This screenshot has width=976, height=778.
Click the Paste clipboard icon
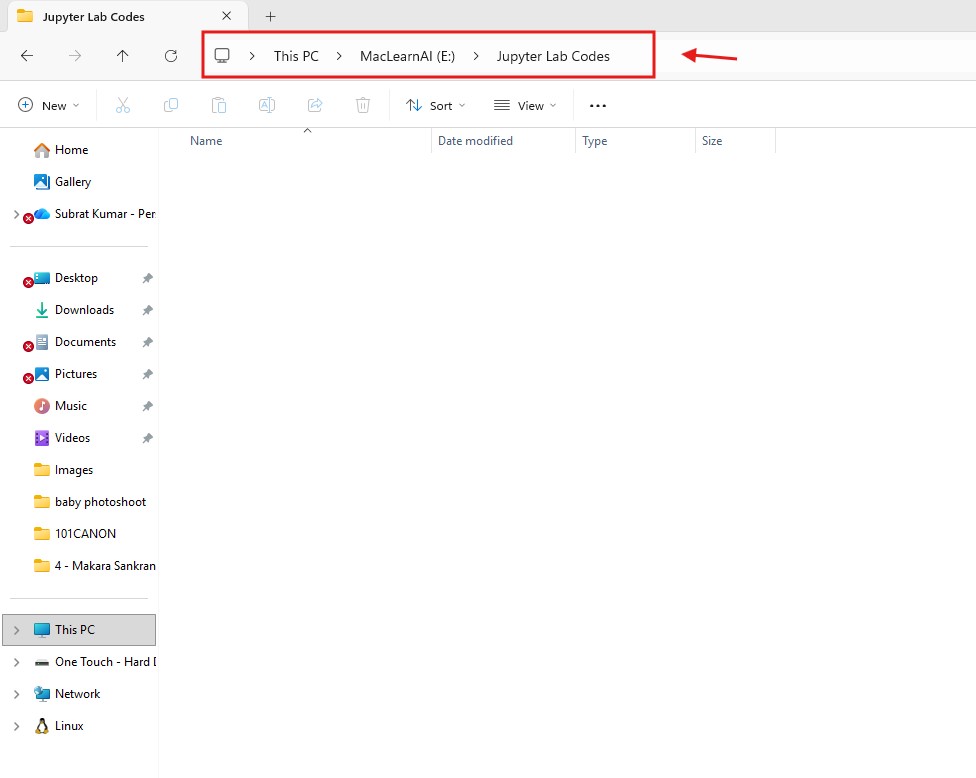(x=219, y=105)
